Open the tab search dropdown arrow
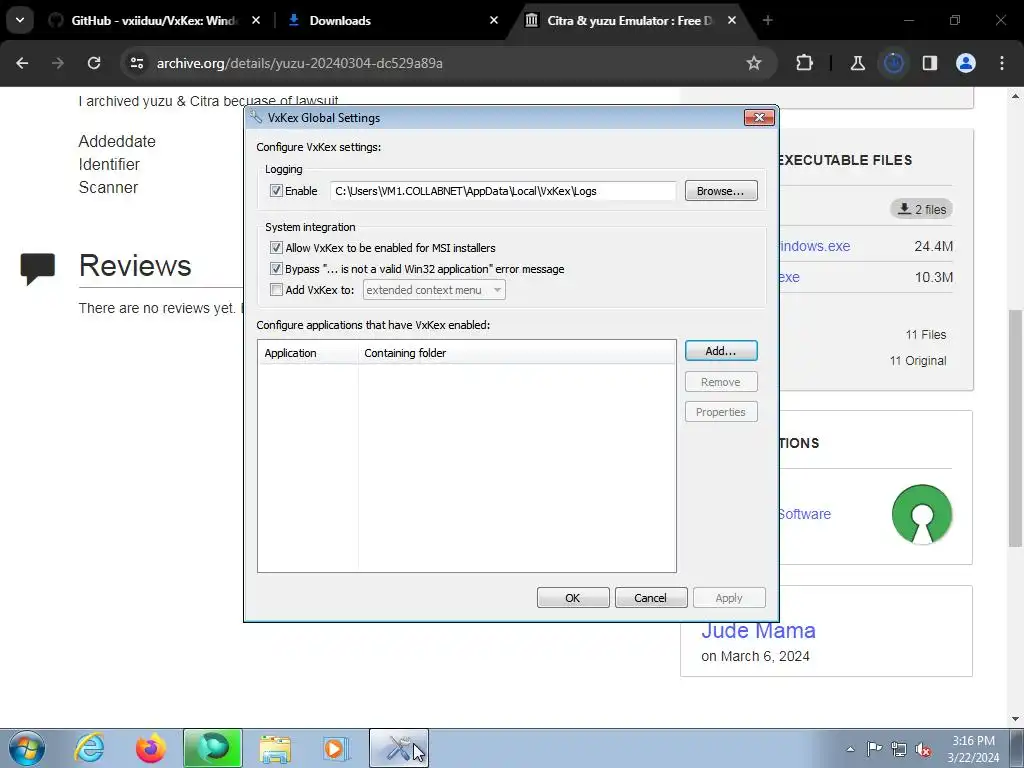 pos(20,20)
